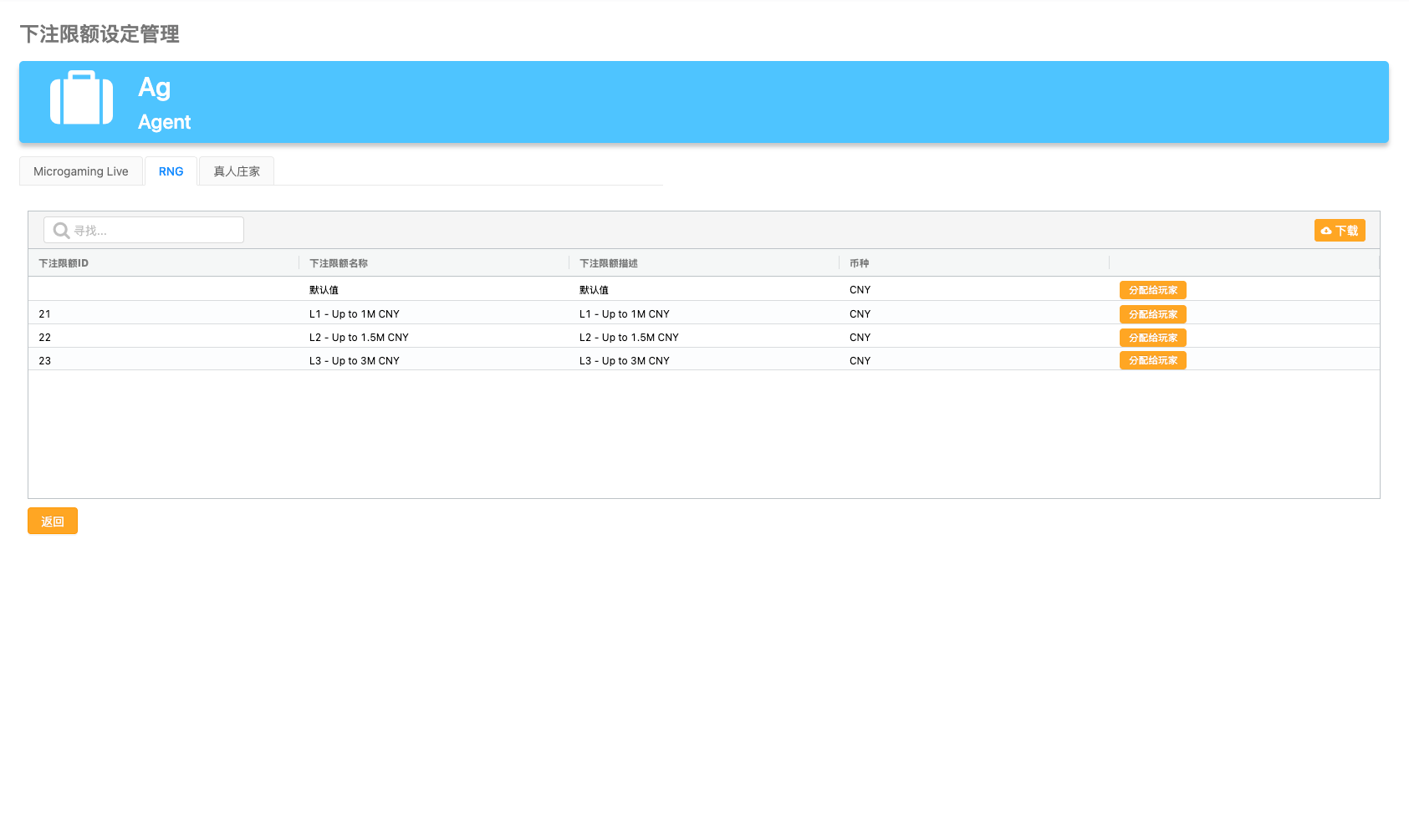The width and height of the screenshot is (1409, 840).
Task: Click the cloud download button
Action: pos(1339,231)
